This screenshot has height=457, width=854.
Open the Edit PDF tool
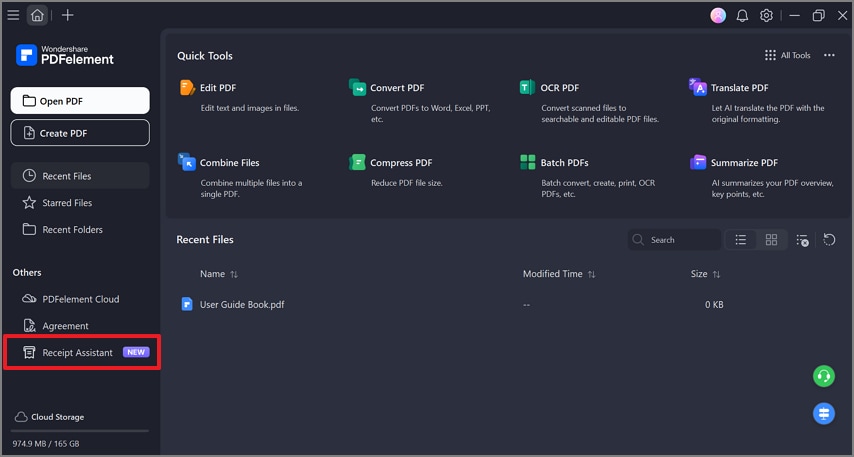[x=217, y=88]
